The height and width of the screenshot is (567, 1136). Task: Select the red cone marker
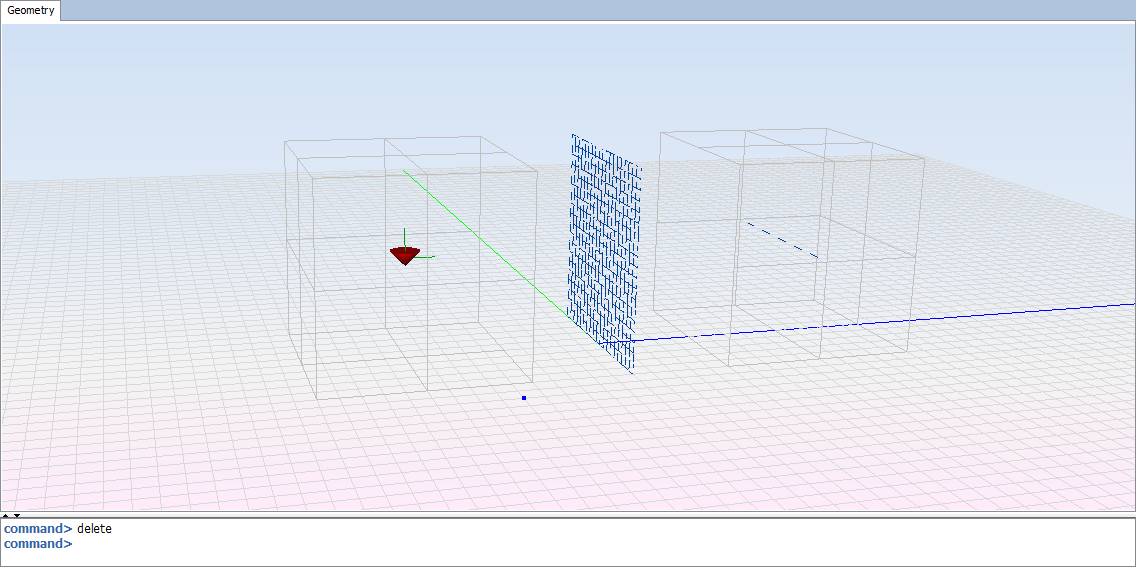404,256
